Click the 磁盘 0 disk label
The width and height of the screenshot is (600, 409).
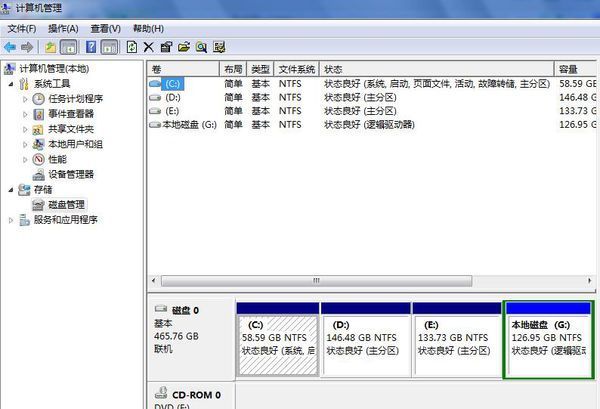(x=185, y=311)
